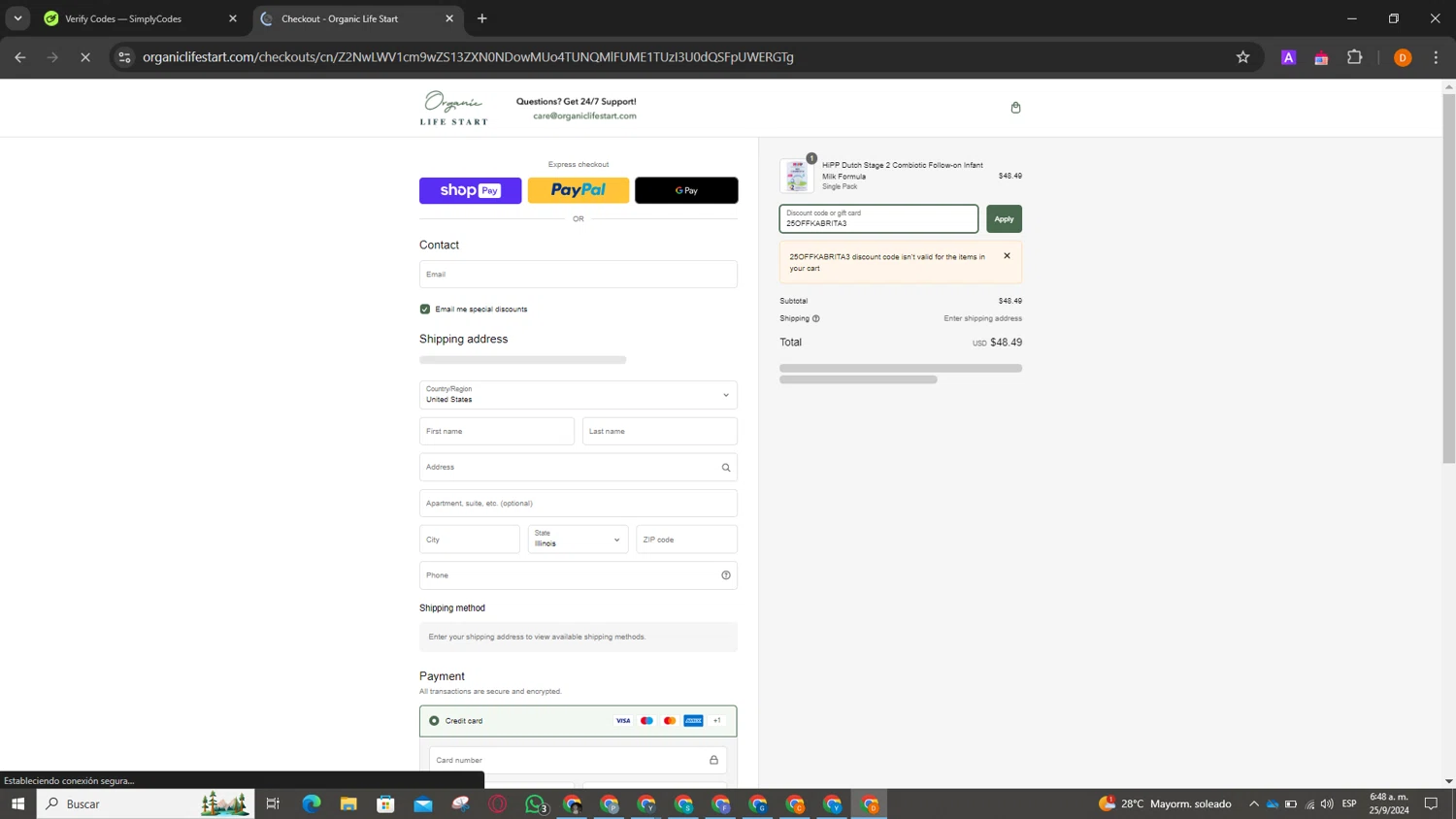The height and width of the screenshot is (819, 1456).
Task: Click the American Express card logo
Action: (x=693, y=721)
